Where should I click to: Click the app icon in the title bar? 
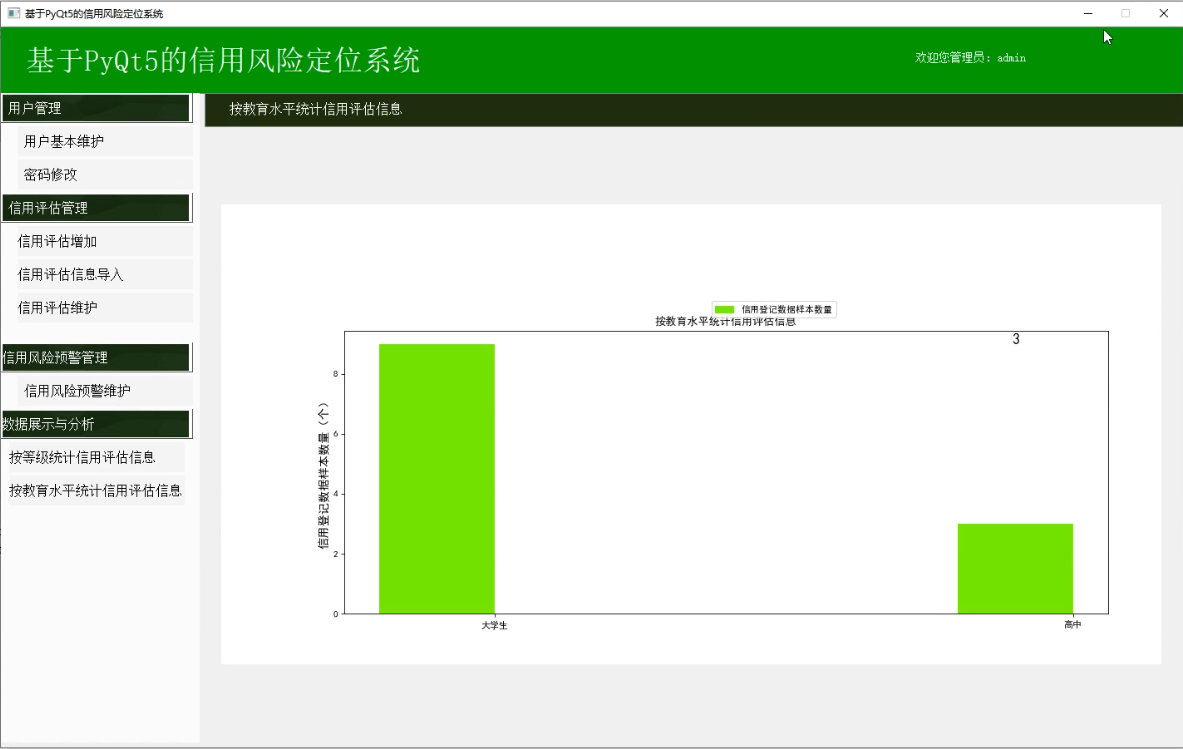coord(14,14)
